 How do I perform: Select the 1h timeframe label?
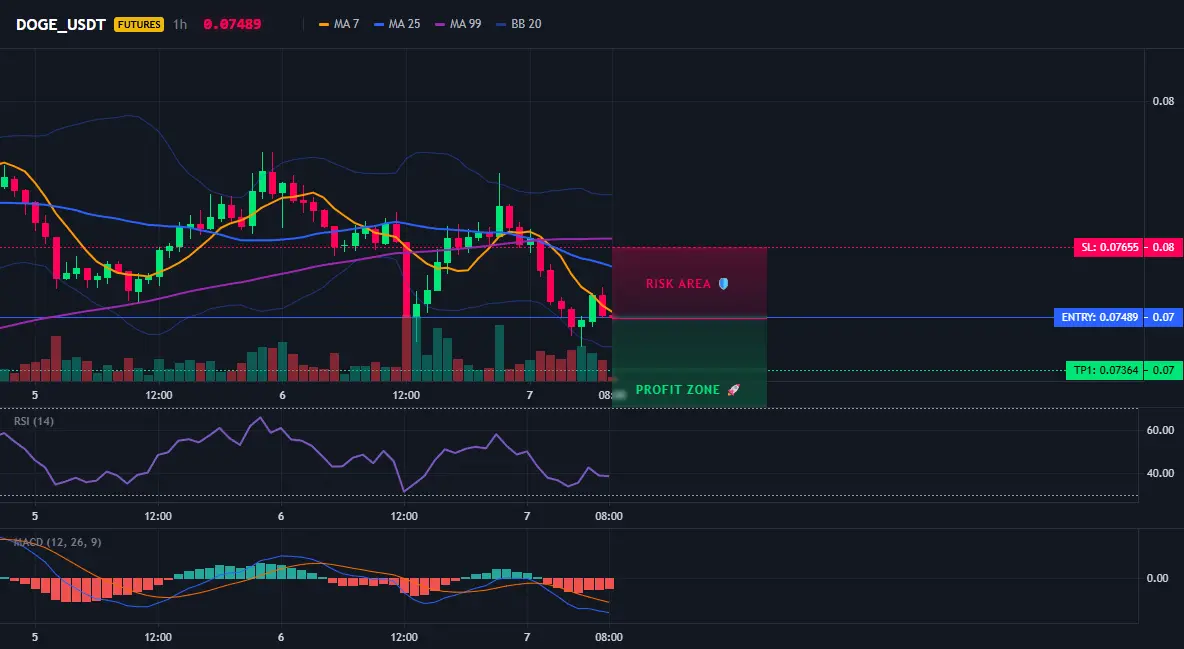point(180,24)
